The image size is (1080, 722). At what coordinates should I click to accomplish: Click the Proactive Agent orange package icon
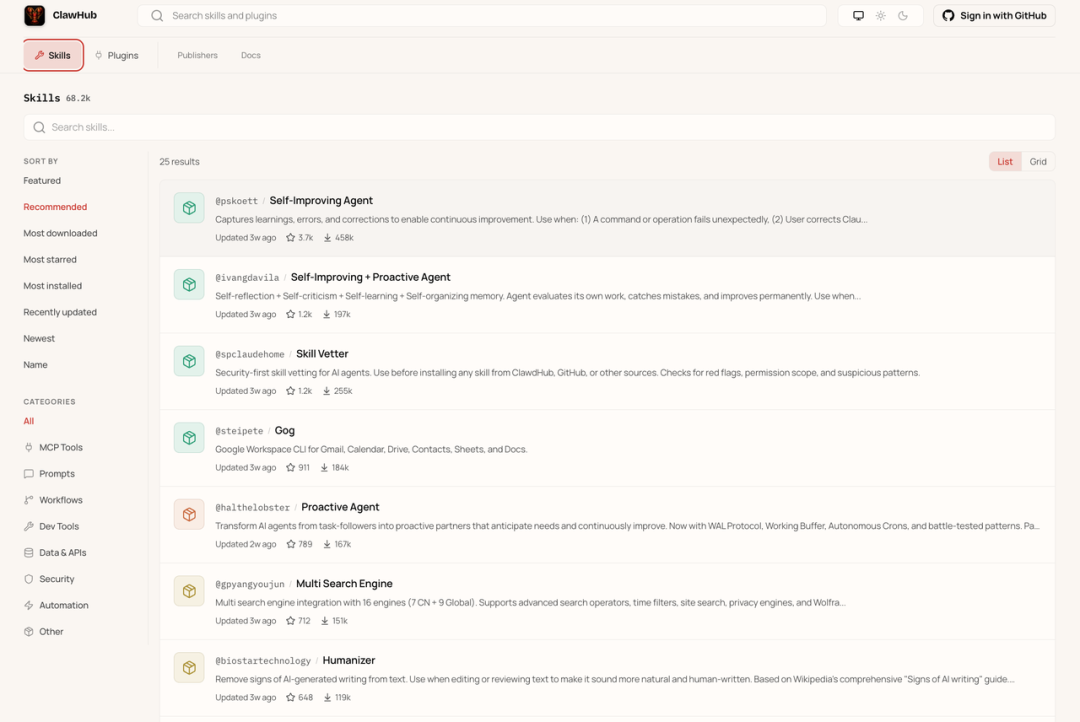click(x=189, y=514)
